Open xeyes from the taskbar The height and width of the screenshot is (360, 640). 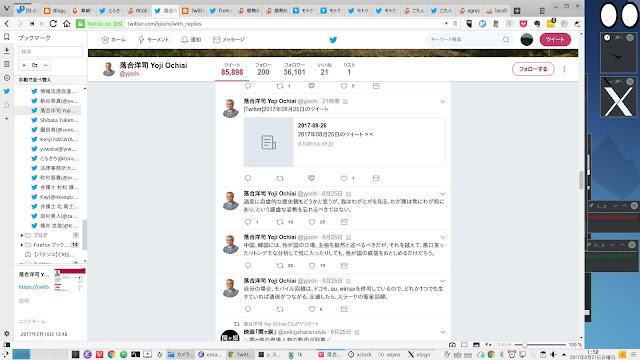tap(389, 354)
